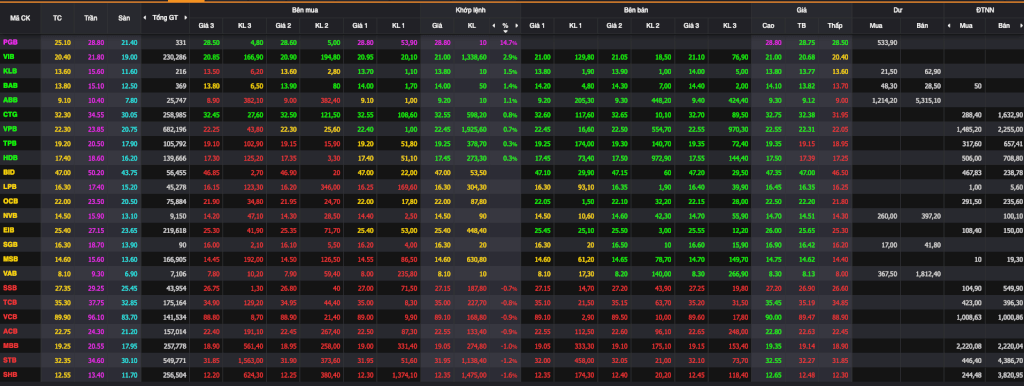Select the EIB ticker row symbol
This screenshot has width=1024, height=386.
pos(9,229)
